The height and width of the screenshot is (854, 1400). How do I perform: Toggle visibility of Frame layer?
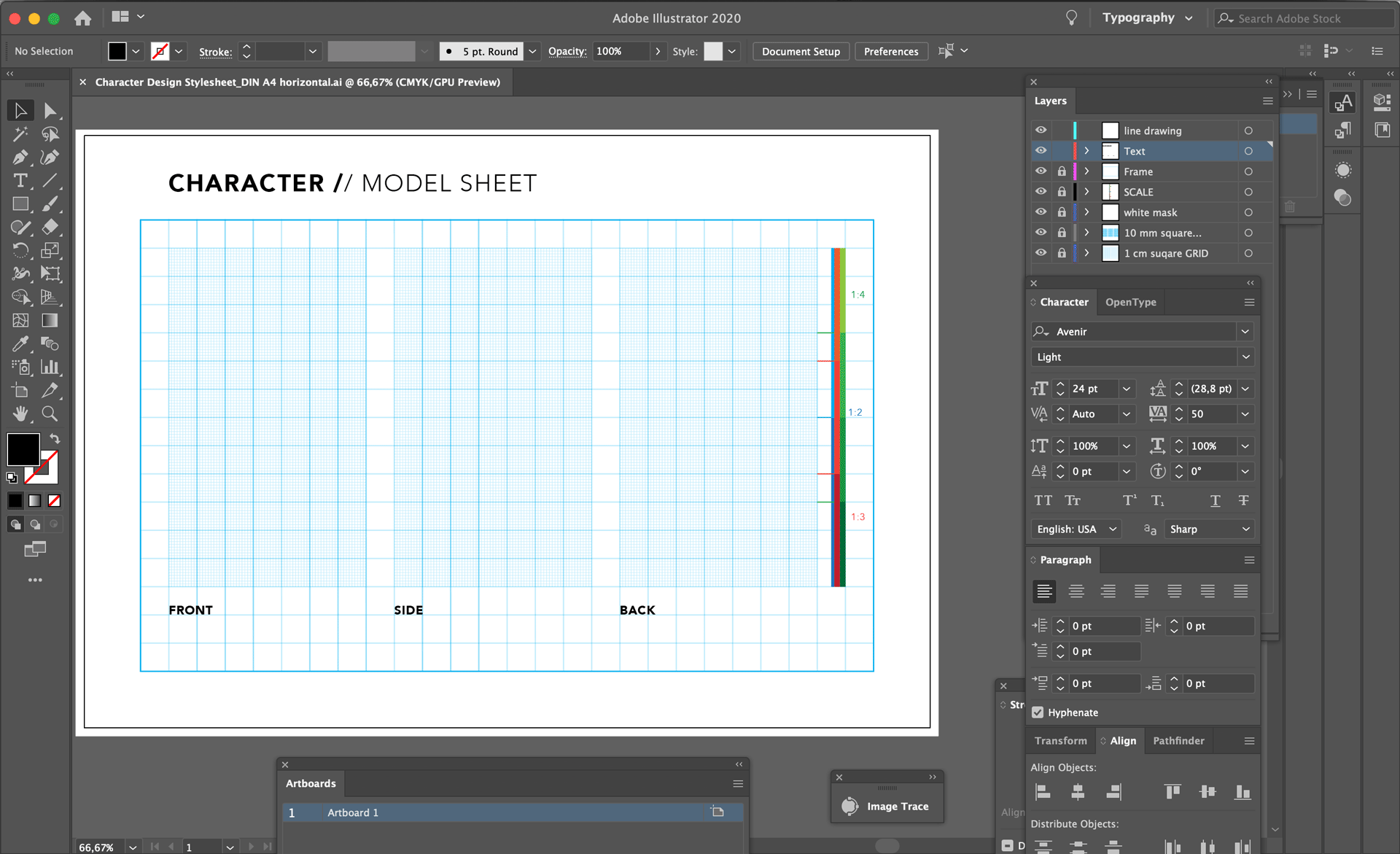[1041, 171]
